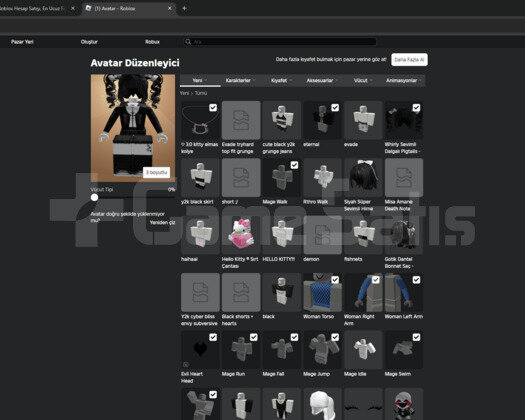Switch to the Avatar - Roblox browser tab
This screenshot has height=420, width=525.
(129, 8)
